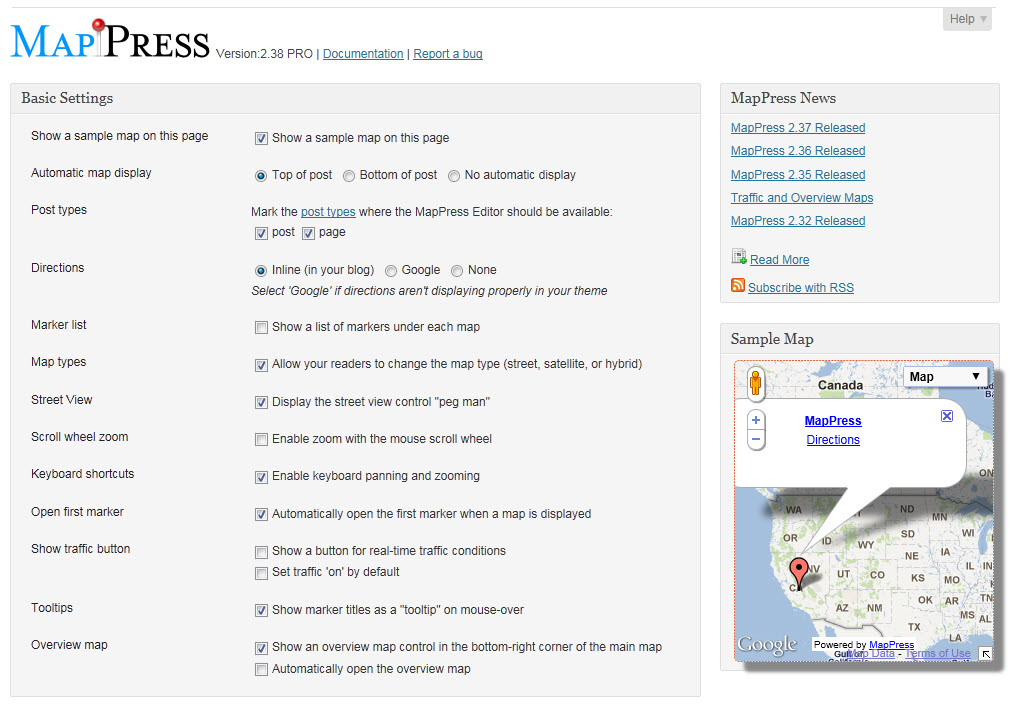This screenshot has height=705, width=1010.
Task: Uncheck the 'page' post type checkbox
Action: pyautogui.click(x=308, y=233)
